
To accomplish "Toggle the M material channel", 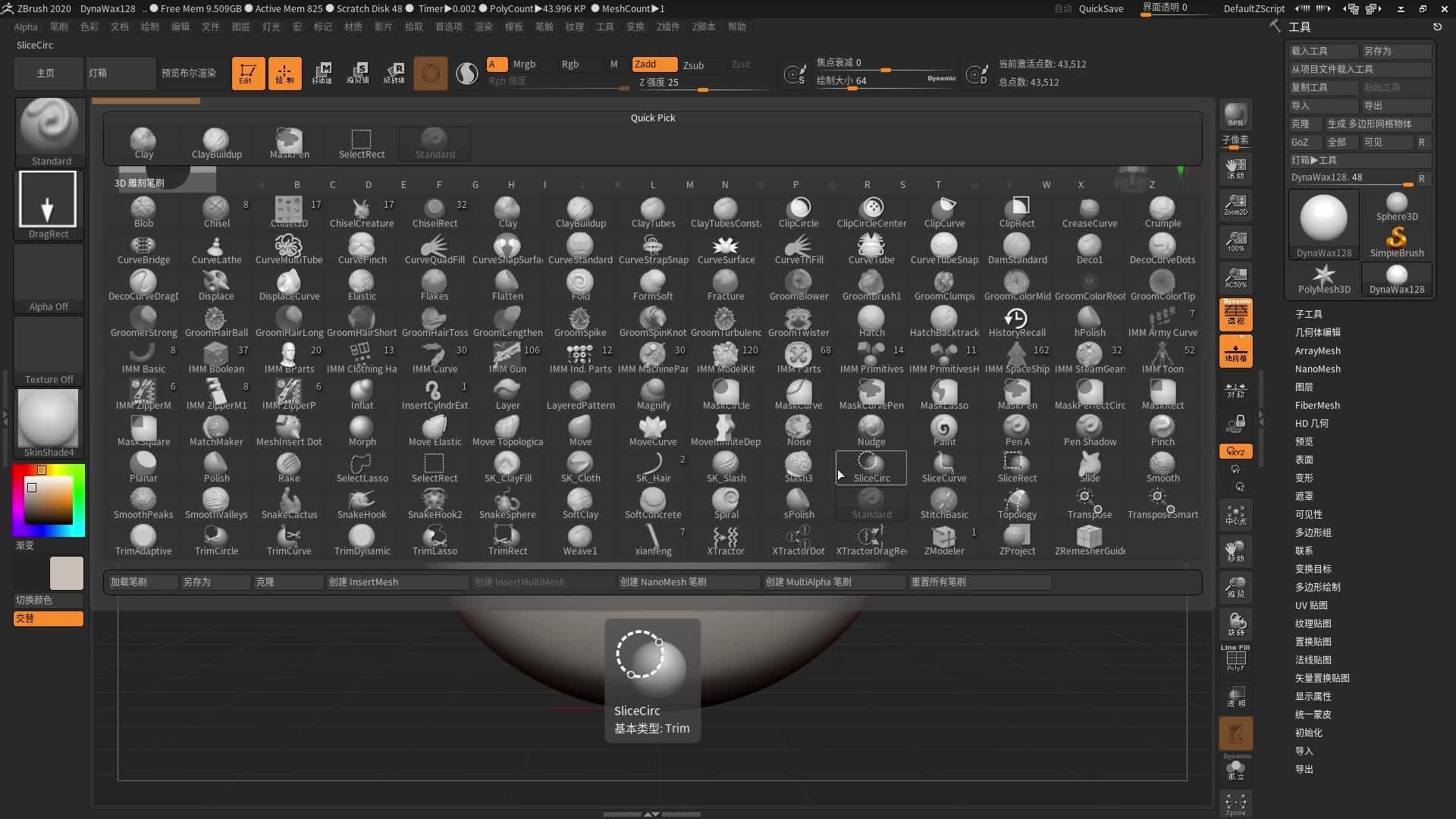I will pos(613,64).
